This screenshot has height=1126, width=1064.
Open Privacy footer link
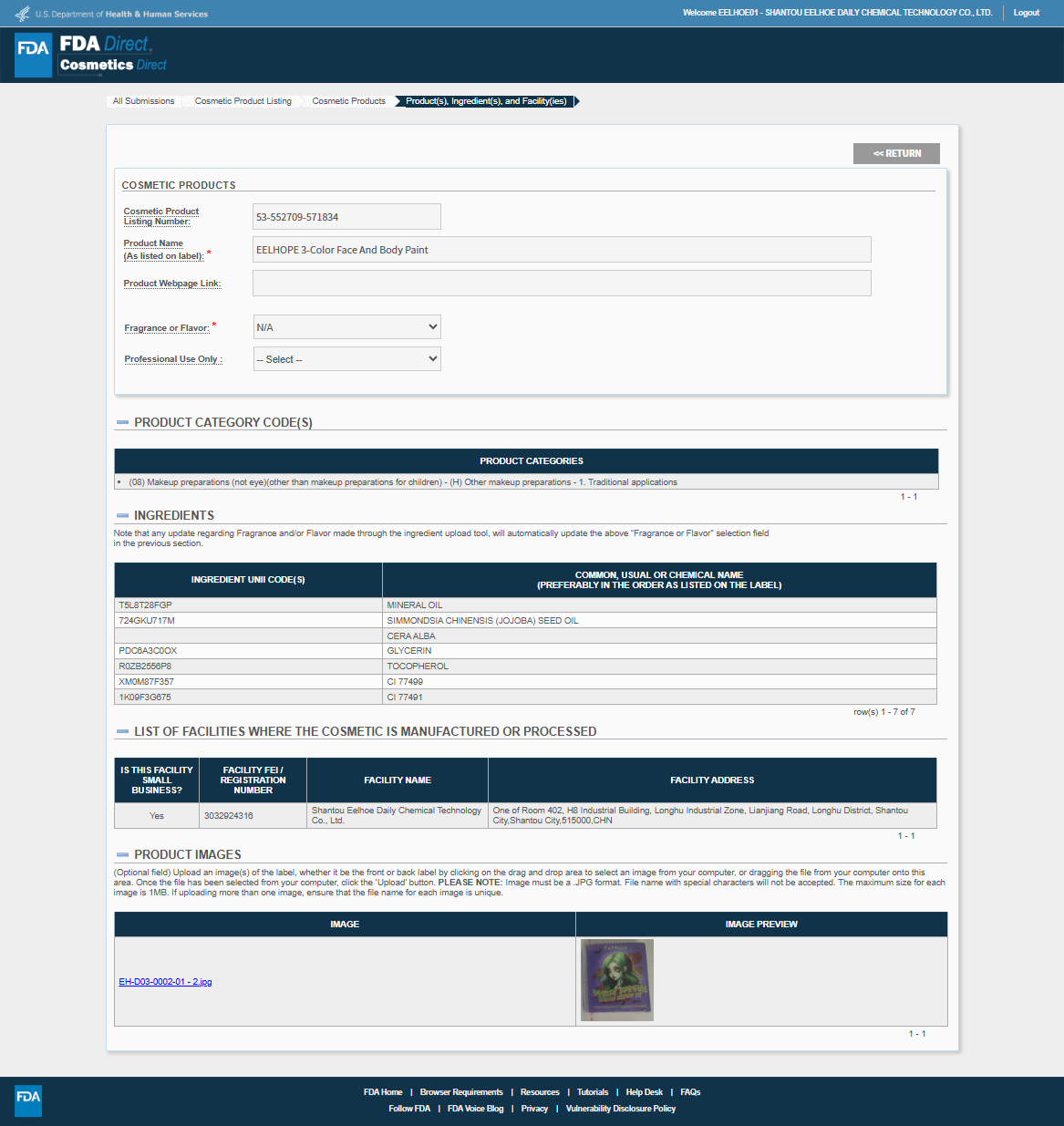point(534,1109)
